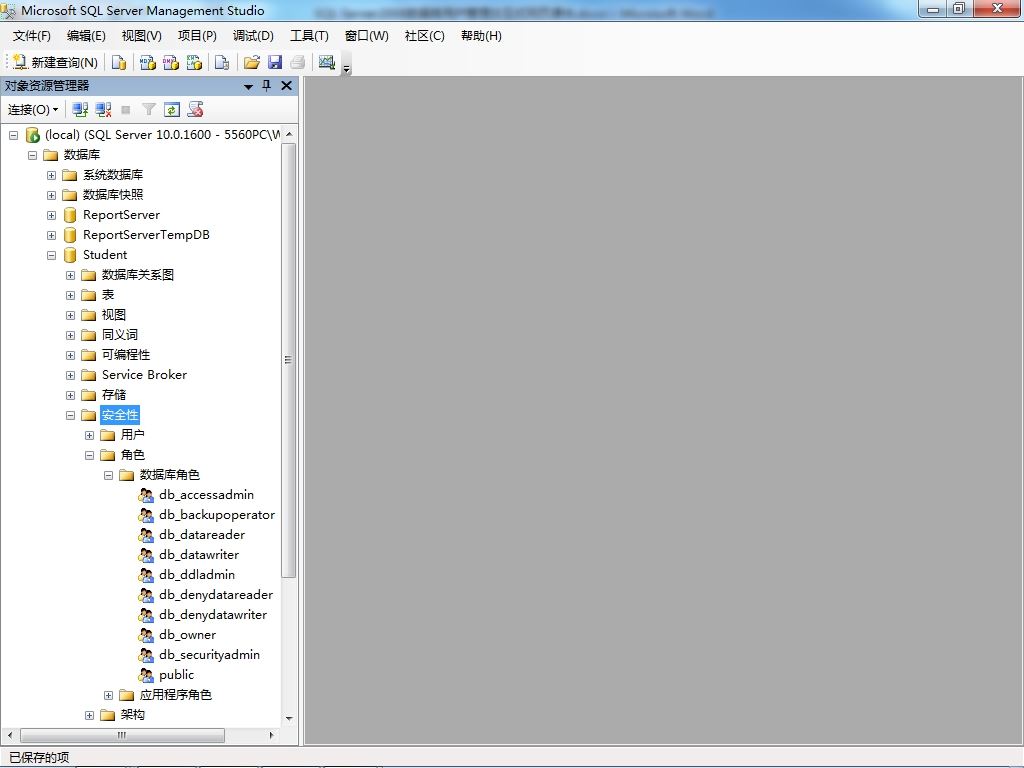
Task: Click the DMX query icon
Action: pos(171,62)
